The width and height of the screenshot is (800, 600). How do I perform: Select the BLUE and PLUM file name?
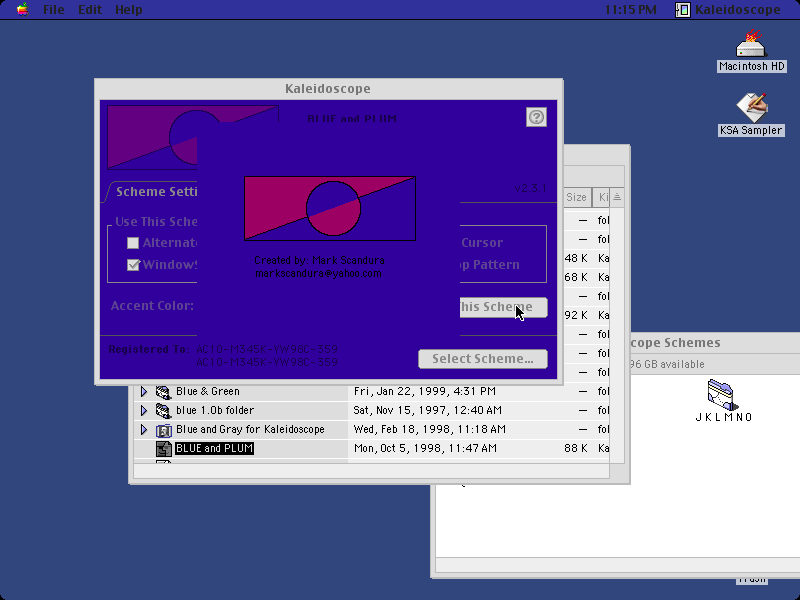(214, 448)
